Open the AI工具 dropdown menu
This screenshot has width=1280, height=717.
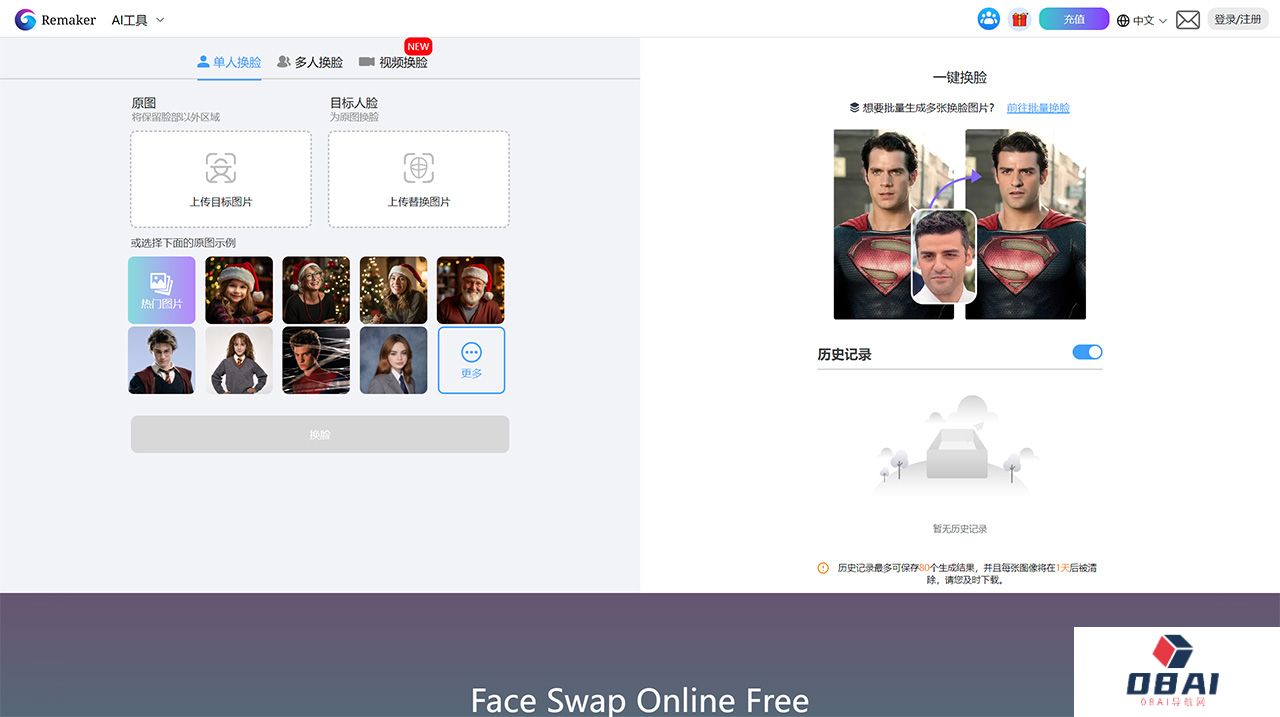tap(138, 19)
